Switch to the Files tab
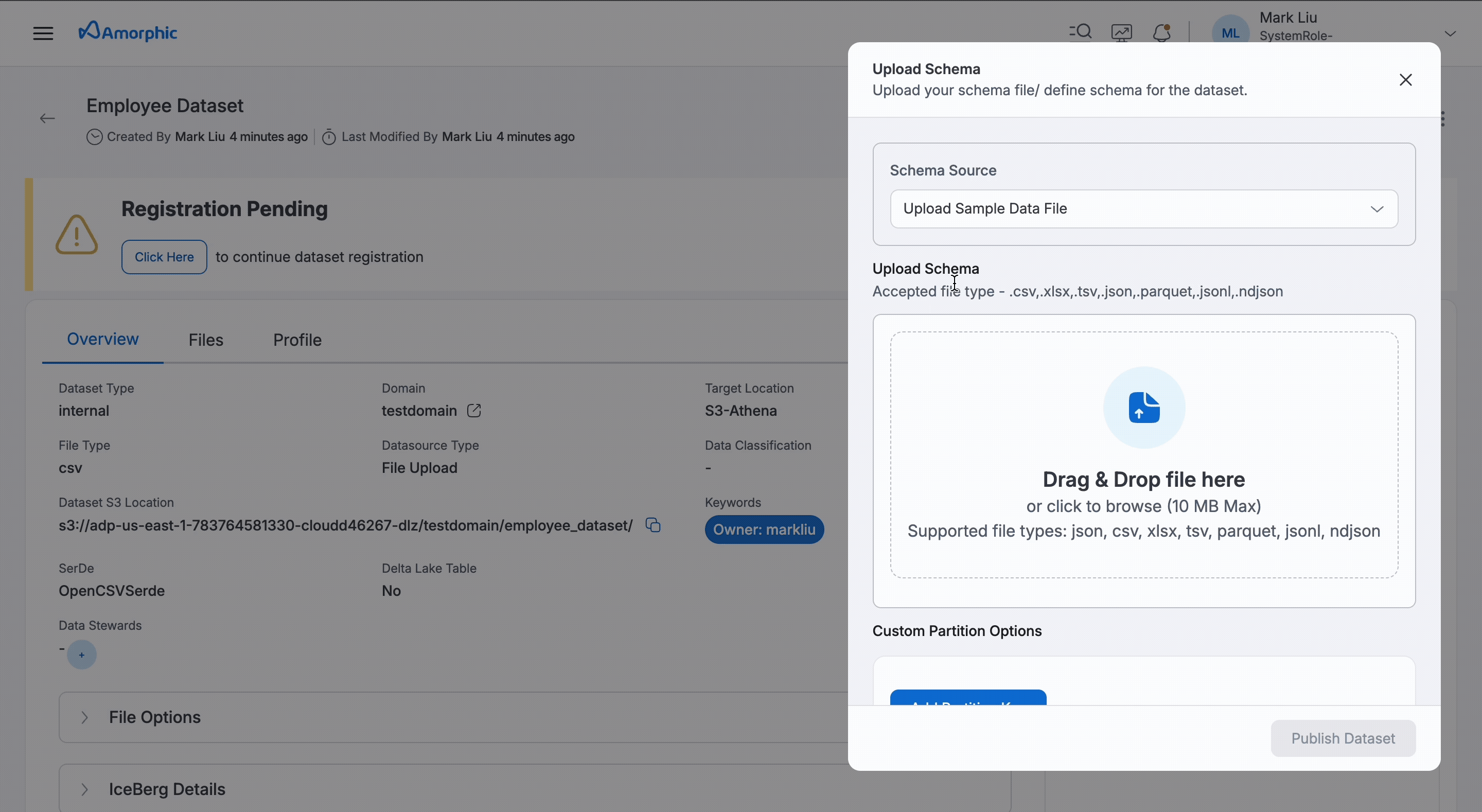The width and height of the screenshot is (1482, 812). pyautogui.click(x=205, y=340)
